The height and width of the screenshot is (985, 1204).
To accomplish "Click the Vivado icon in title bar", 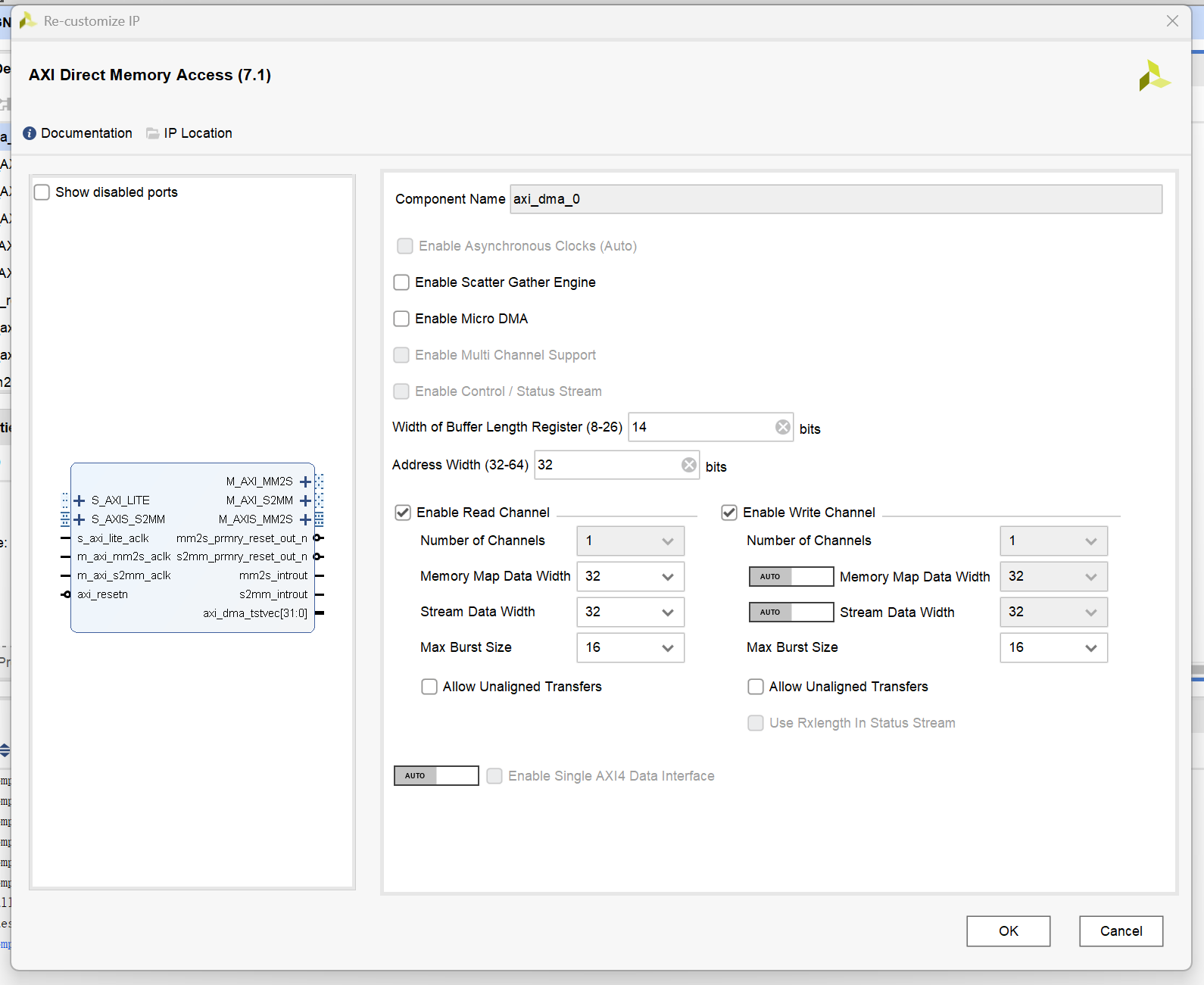I will (28, 20).
